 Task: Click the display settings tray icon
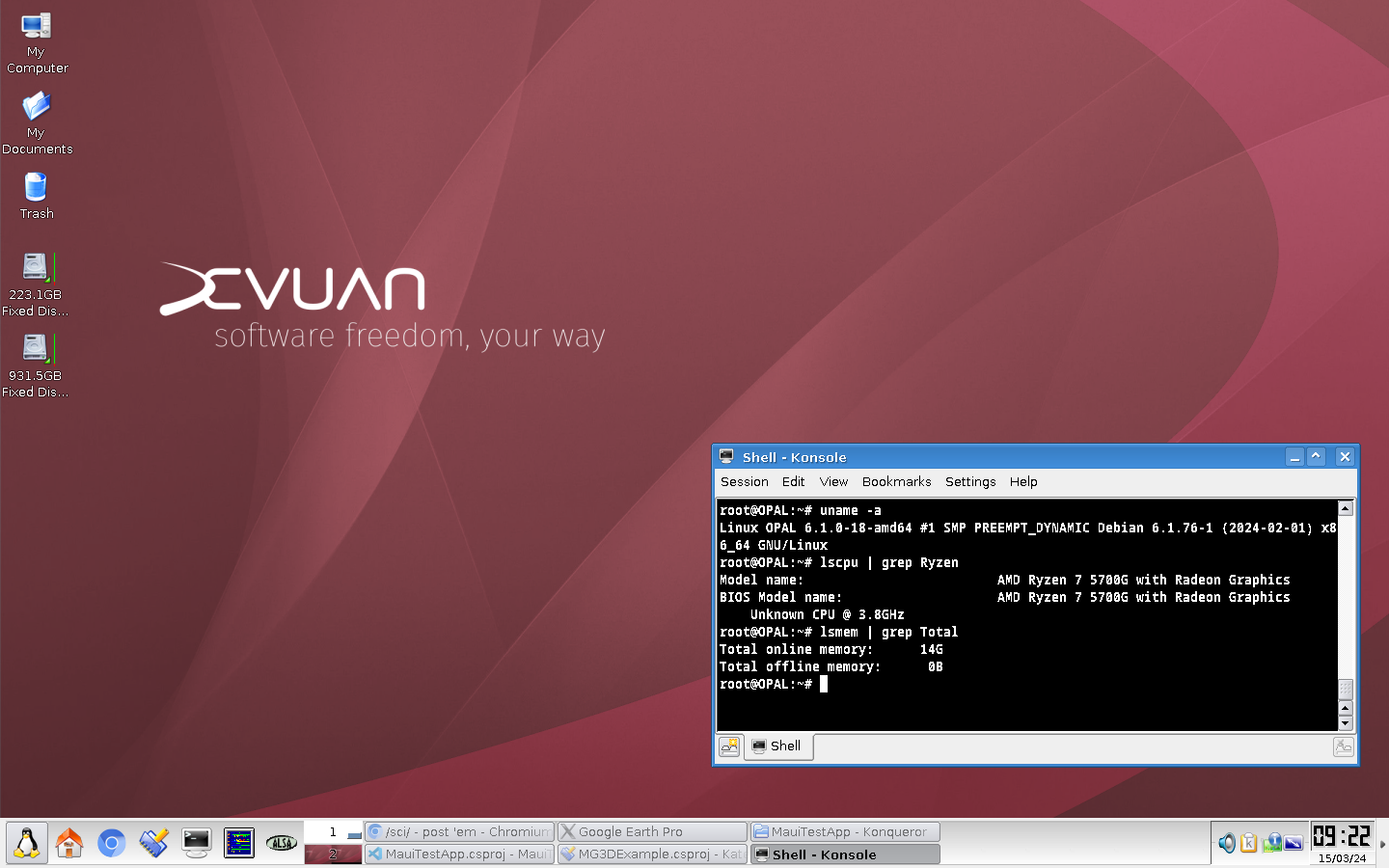point(1294,843)
